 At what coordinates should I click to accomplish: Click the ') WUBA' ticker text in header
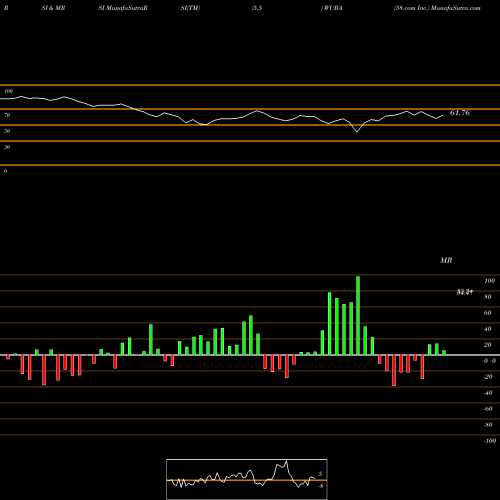331,8
